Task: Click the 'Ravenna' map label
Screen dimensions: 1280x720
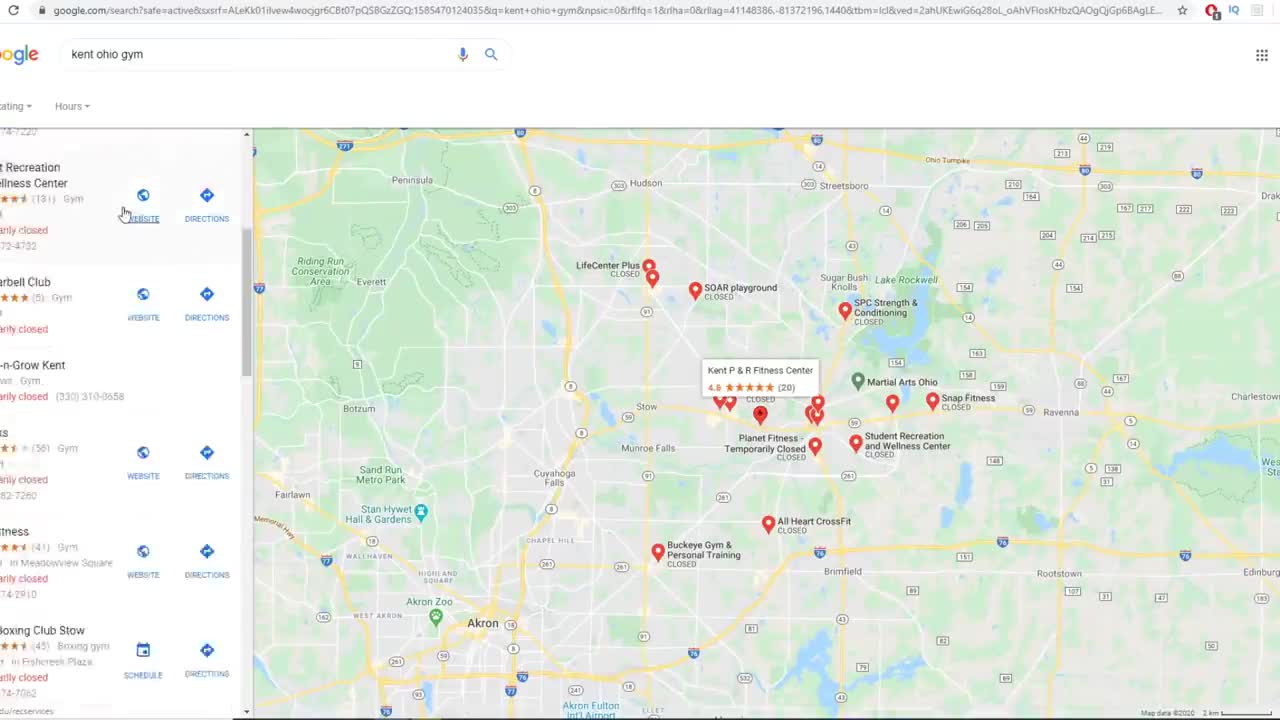Action: [x=1061, y=412]
